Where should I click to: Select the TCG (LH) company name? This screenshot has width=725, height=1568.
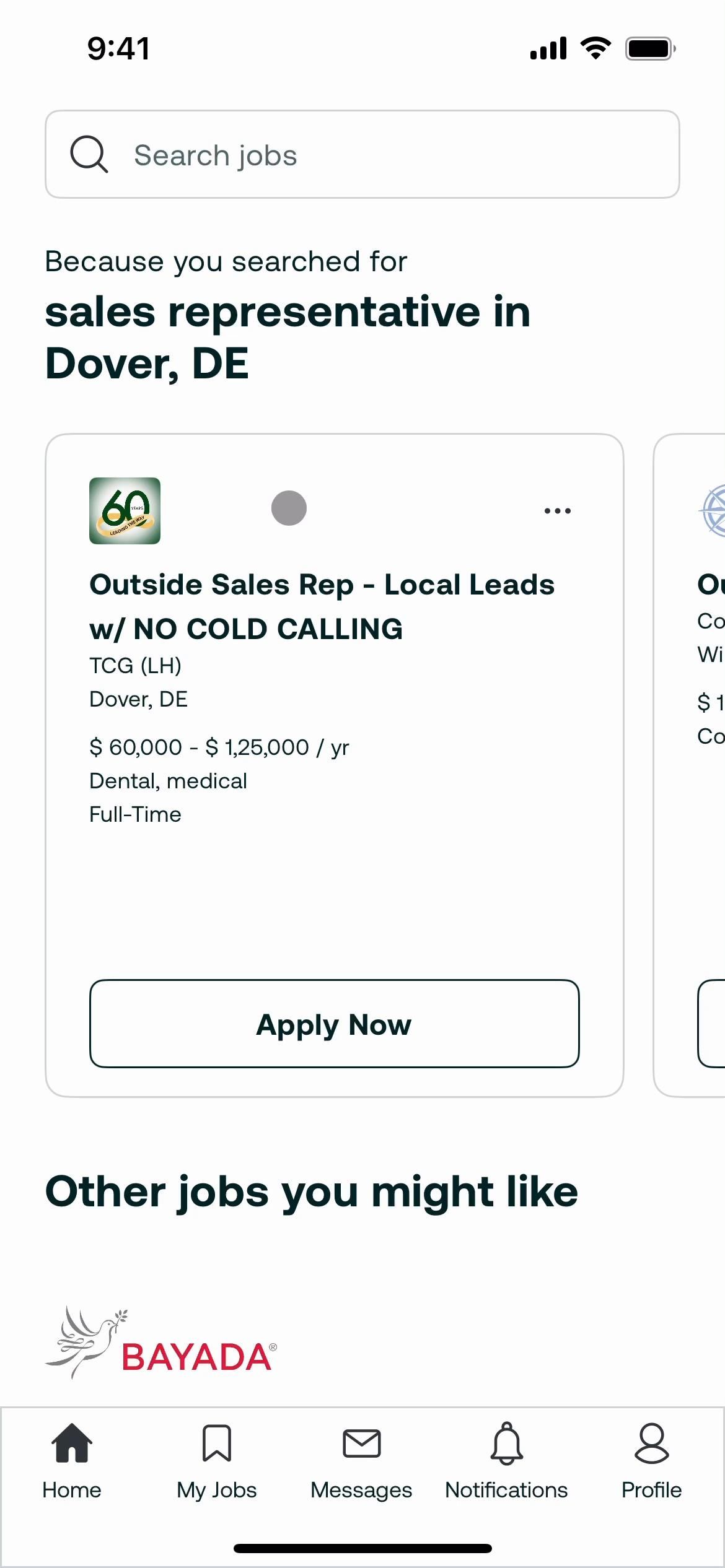(136, 666)
